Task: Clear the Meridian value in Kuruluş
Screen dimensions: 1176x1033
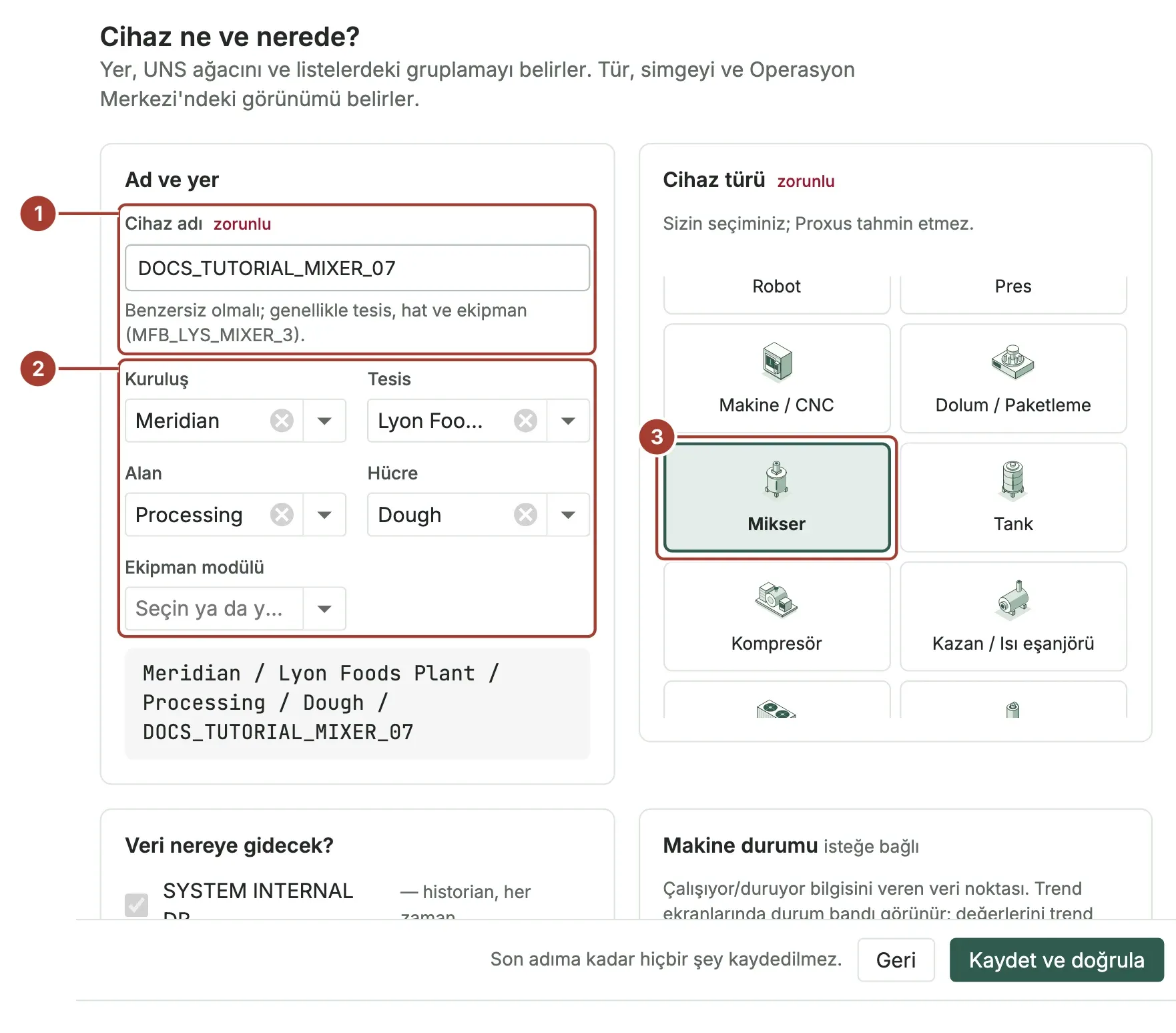Action: point(282,421)
